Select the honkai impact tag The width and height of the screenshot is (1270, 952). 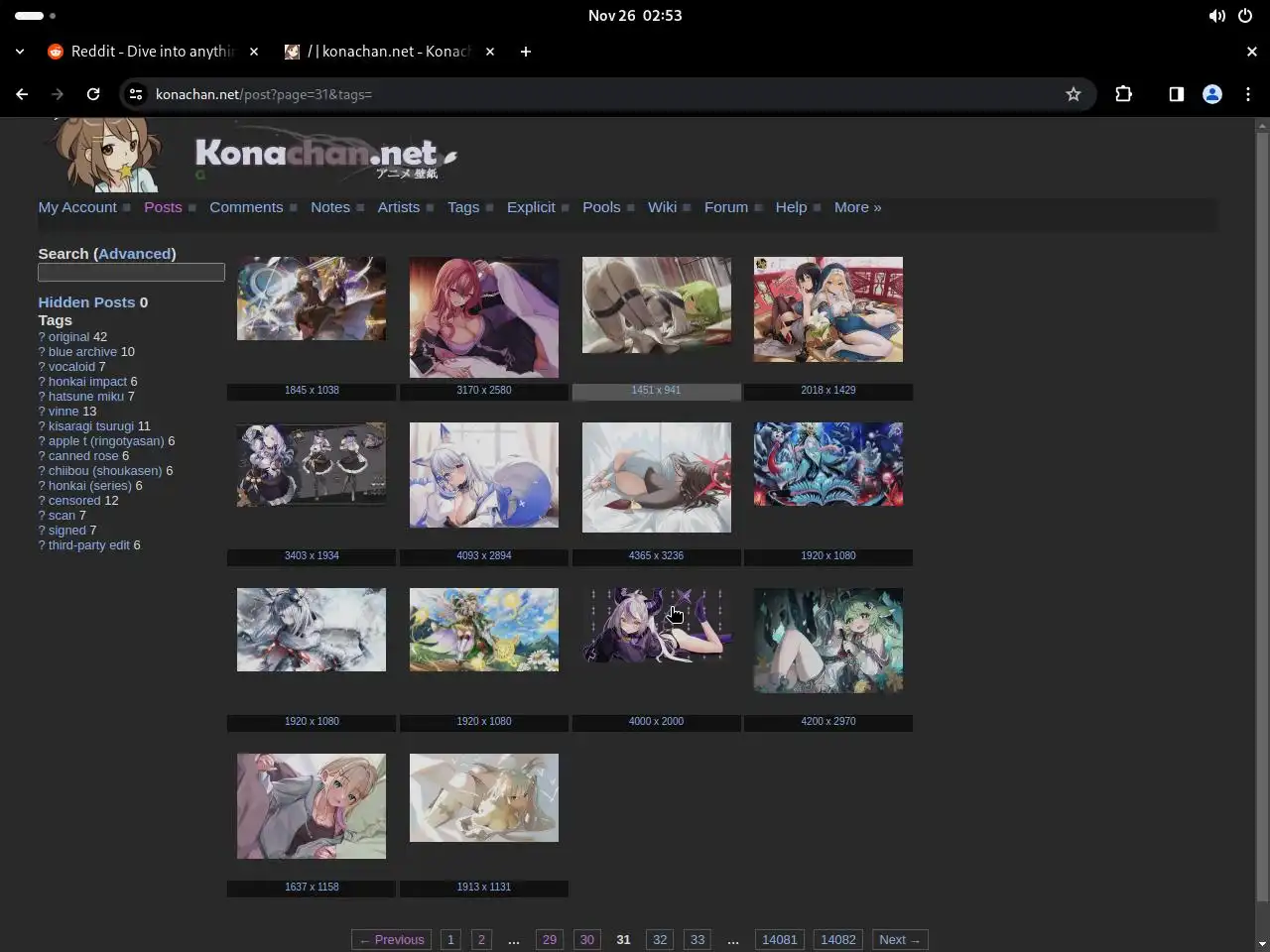point(87,382)
